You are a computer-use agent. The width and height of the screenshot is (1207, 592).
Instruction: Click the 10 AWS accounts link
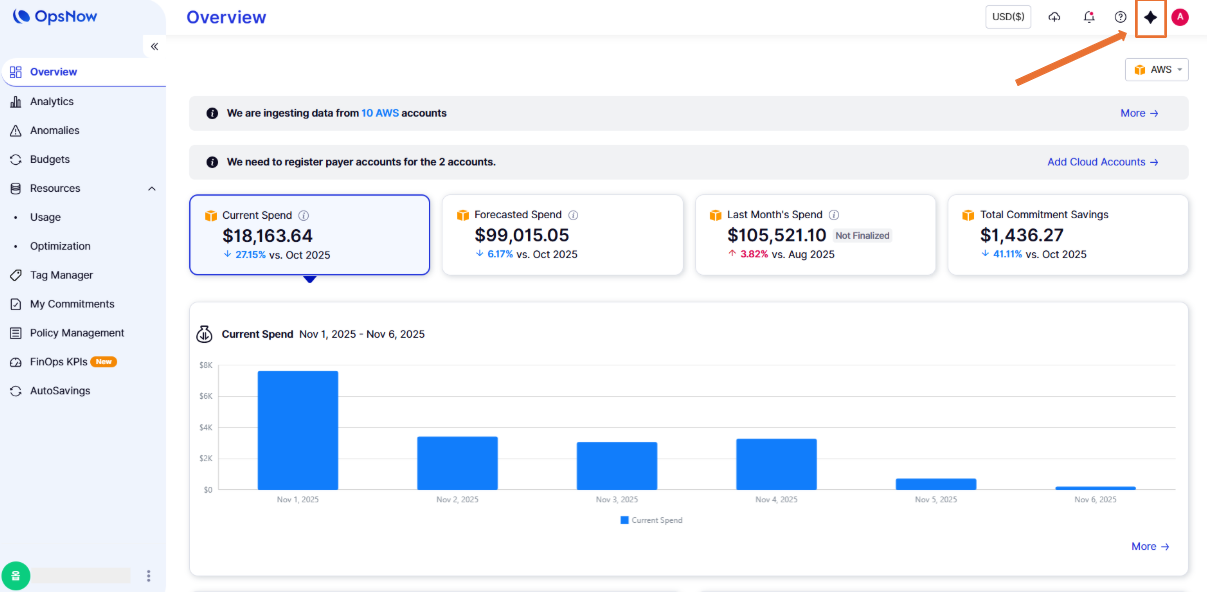(x=380, y=113)
